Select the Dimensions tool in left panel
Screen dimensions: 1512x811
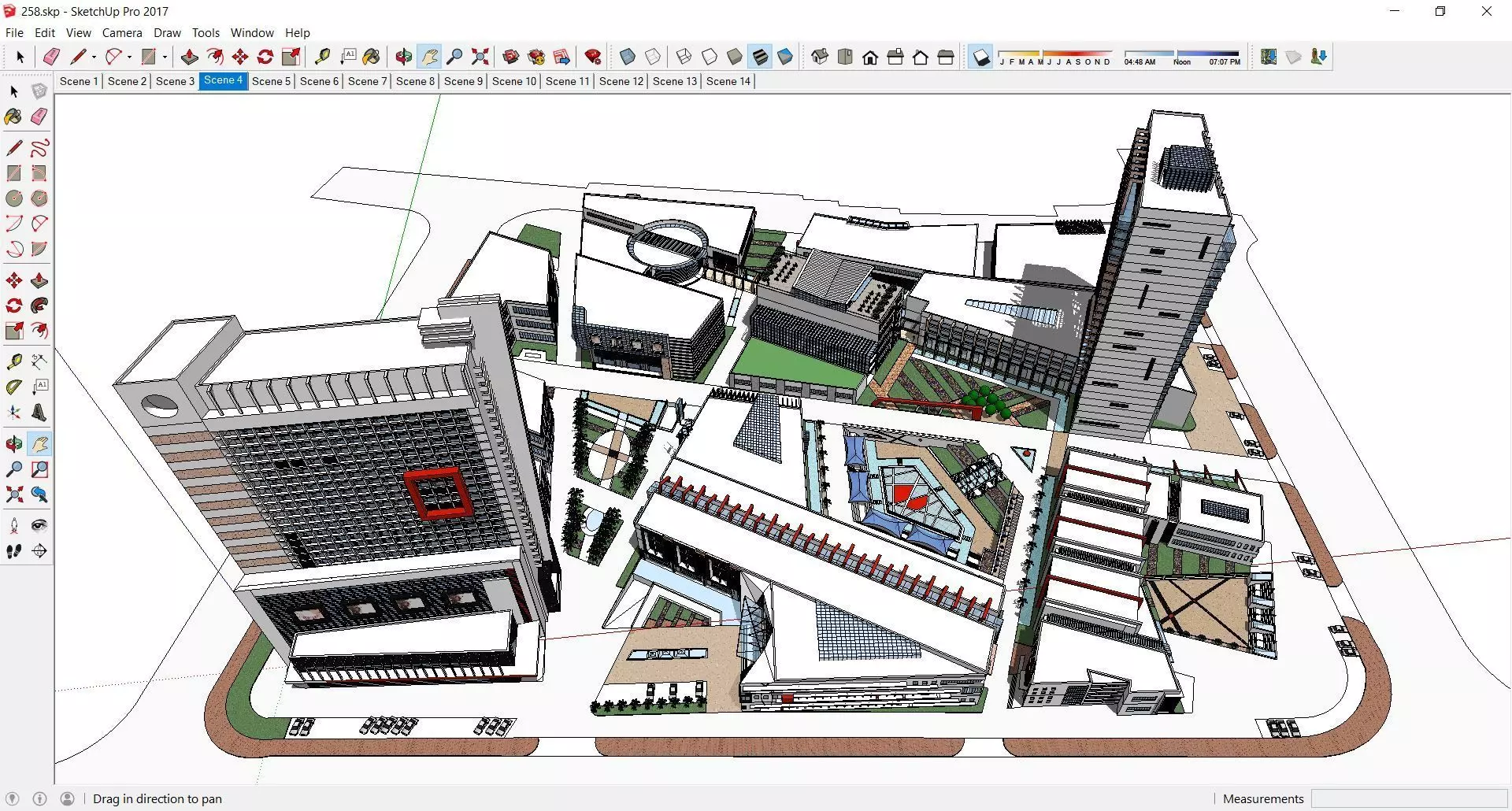39,362
